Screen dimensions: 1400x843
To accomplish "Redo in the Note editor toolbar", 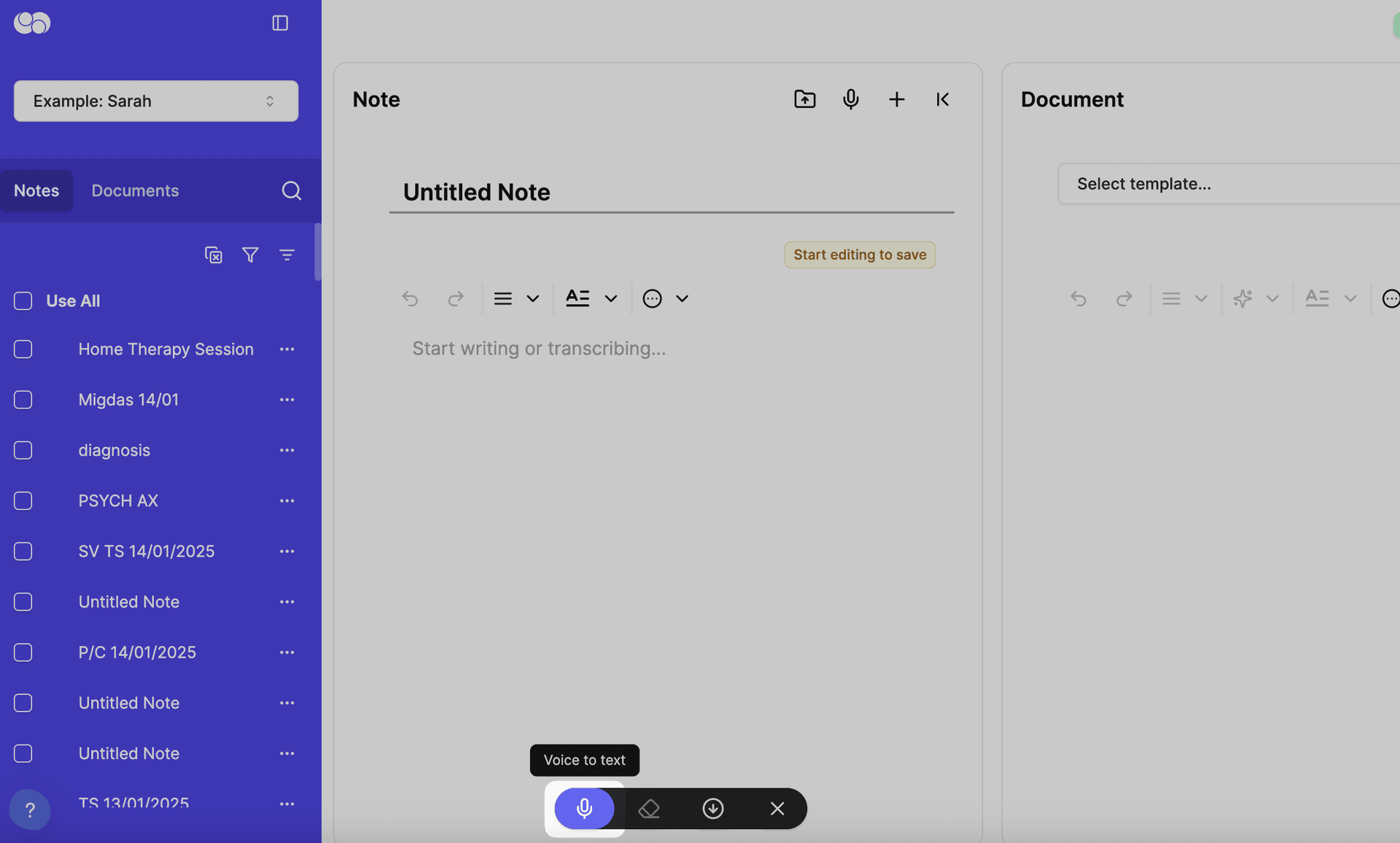I will [x=456, y=298].
